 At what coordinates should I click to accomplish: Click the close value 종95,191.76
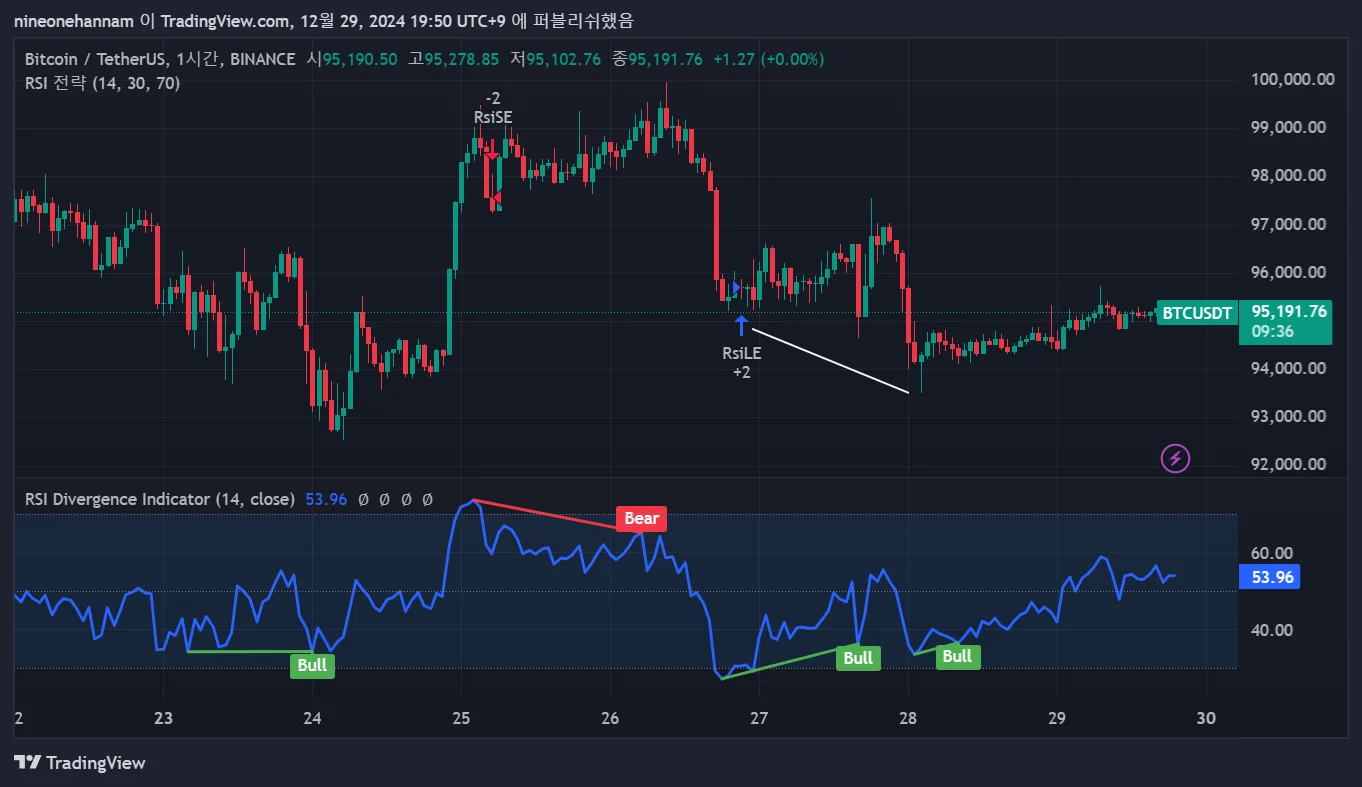[658, 59]
